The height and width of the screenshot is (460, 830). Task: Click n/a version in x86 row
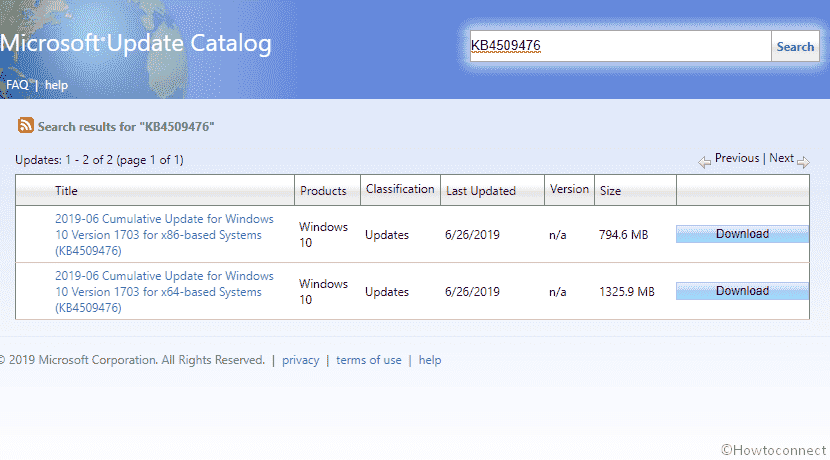557,234
